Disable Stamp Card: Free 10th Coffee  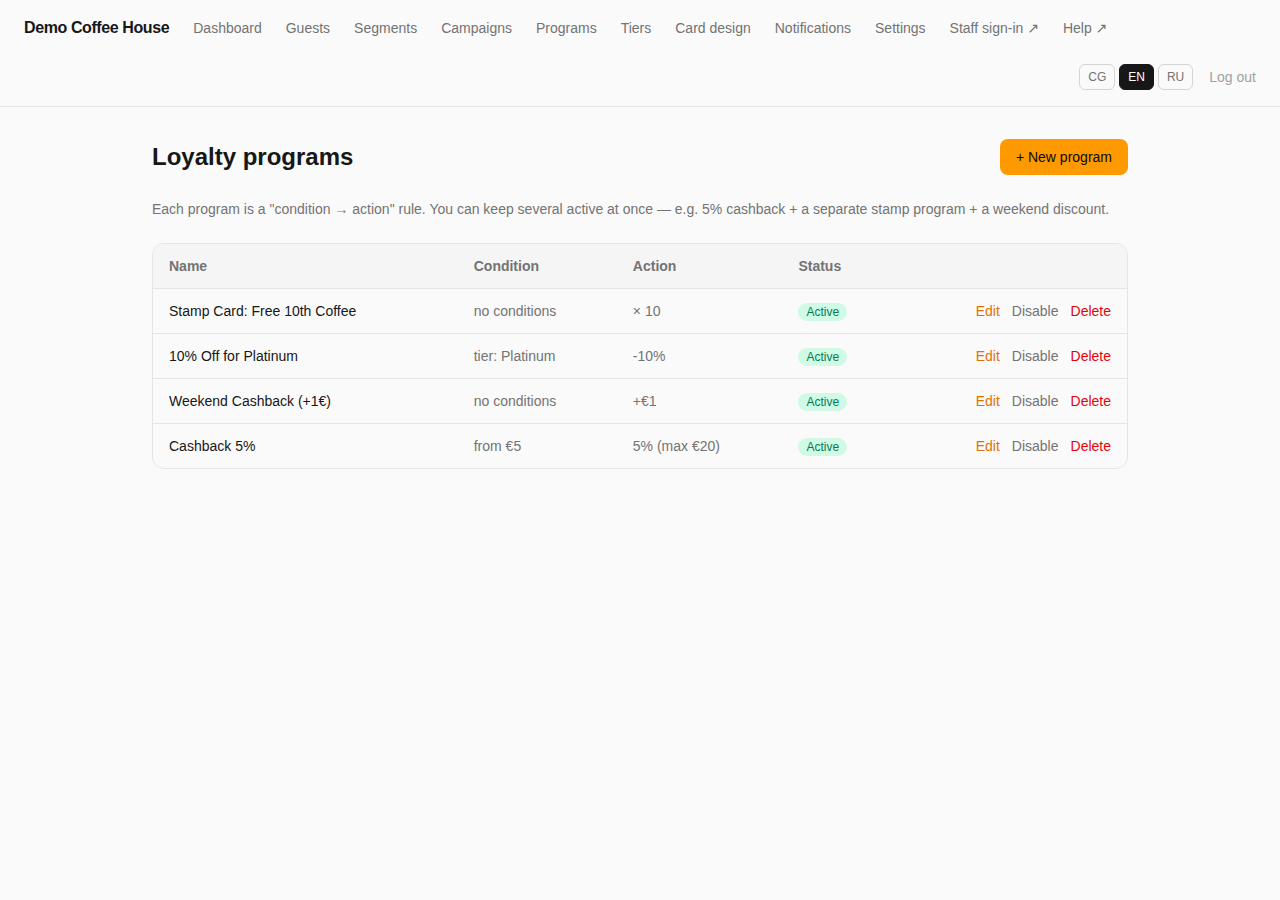[1035, 311]
